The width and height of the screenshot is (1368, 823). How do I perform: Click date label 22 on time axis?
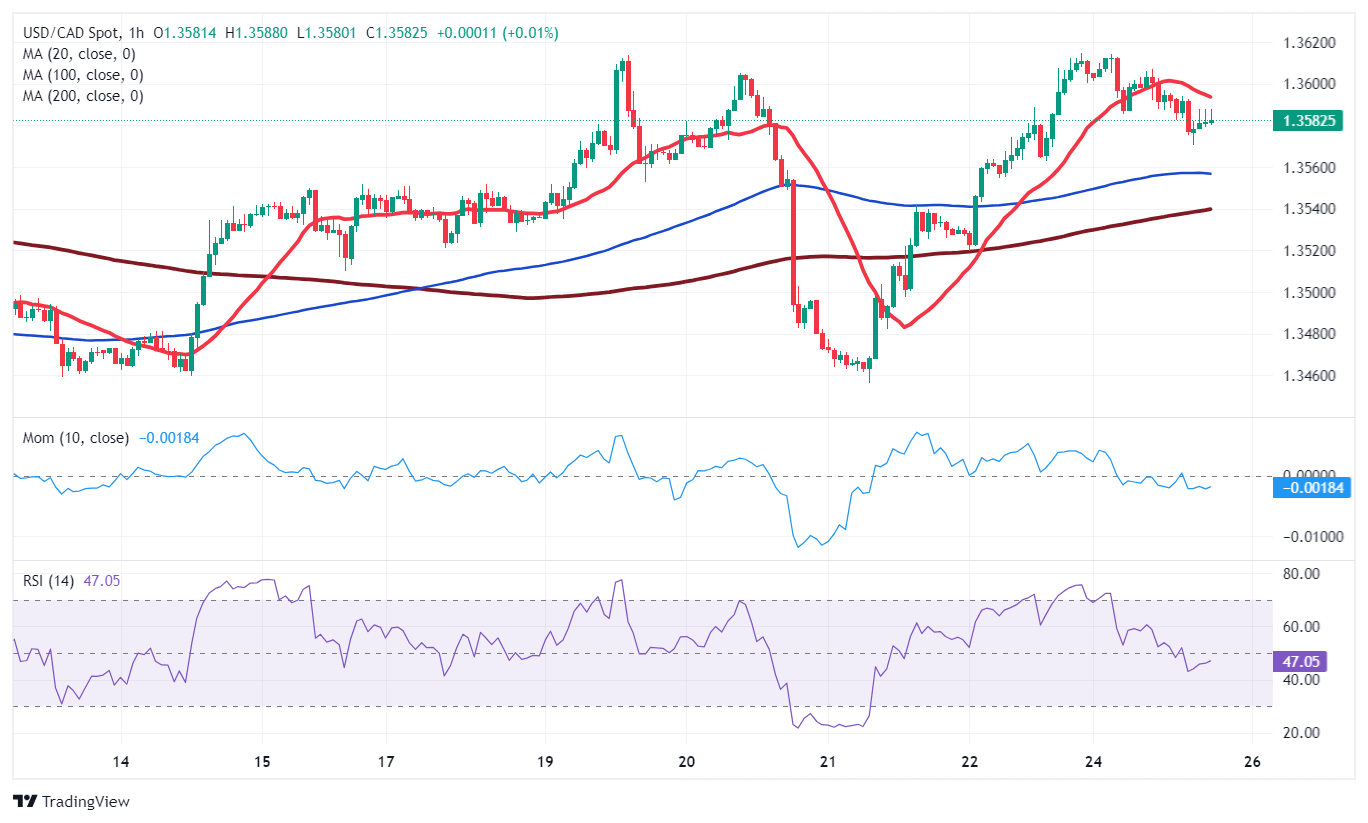pos(969,762)
